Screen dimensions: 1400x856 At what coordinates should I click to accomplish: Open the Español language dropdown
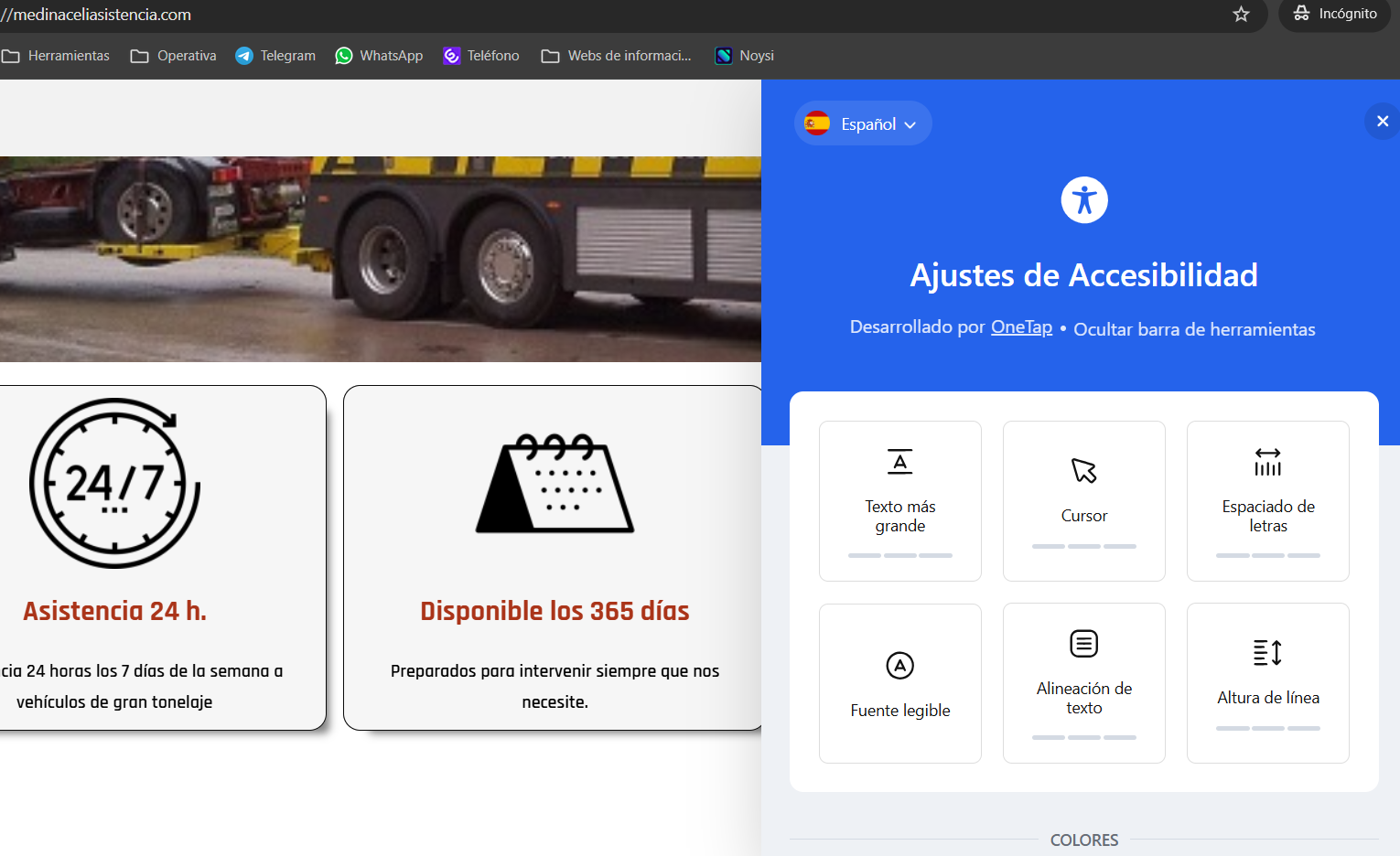pyautogui.click(x=863, y=123)
